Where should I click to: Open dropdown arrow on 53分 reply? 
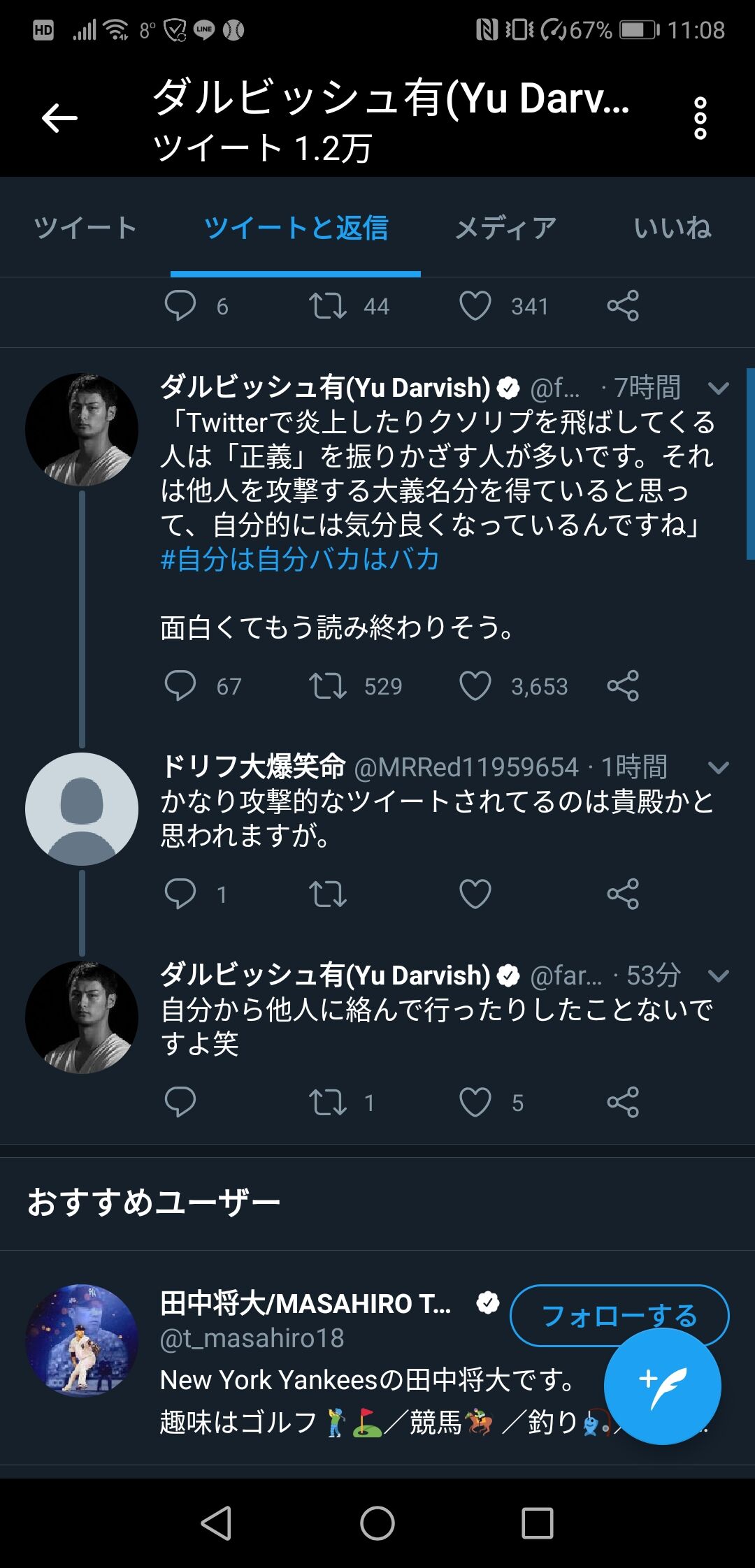719,975
